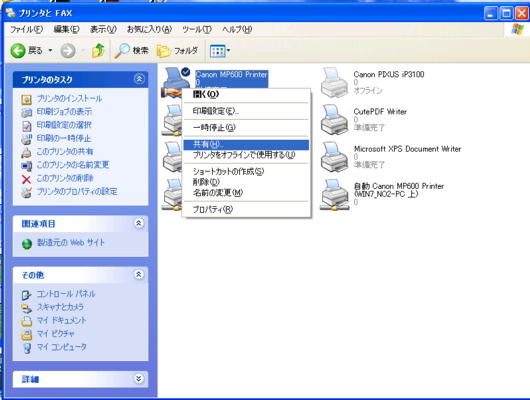Choose ショートカットの作成(S) in context menu
530x400 pixels.
point(246,171)
